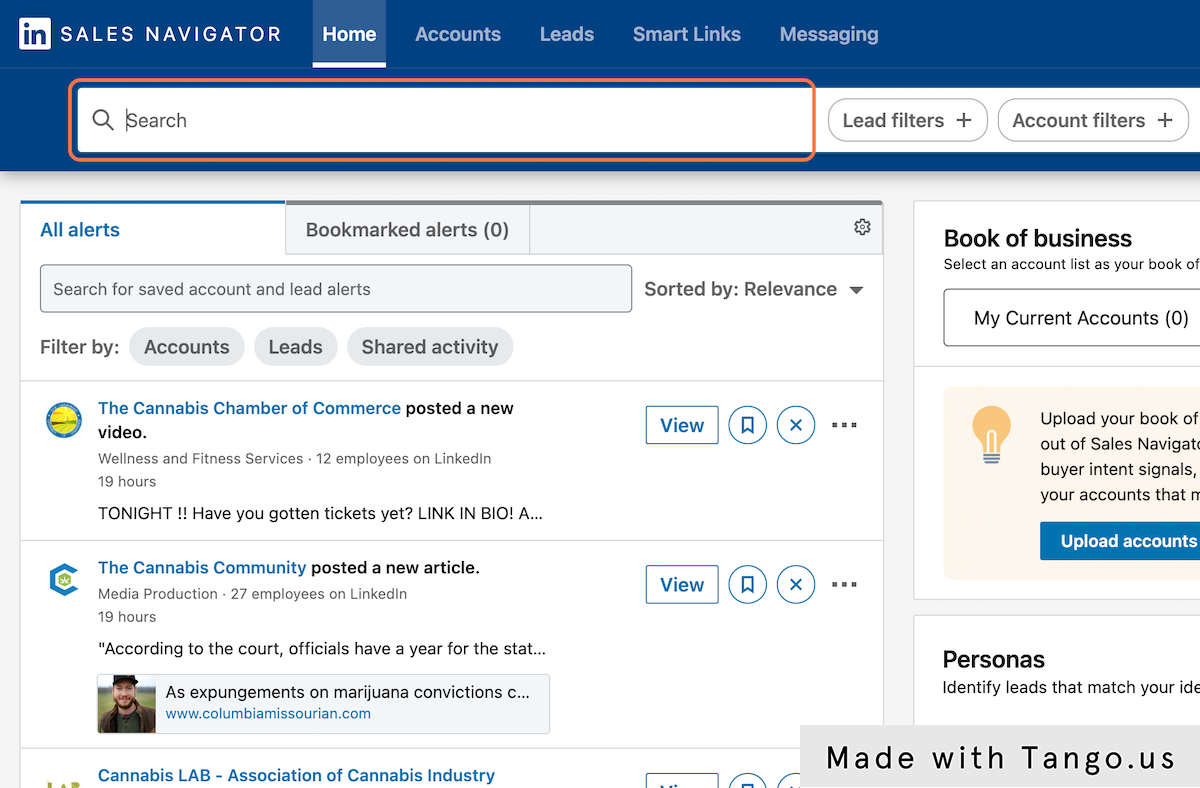Dismiss The Cannabis Chamber of Commerce alert
Viewport: 1200px width, 788px height.
point(796,425)
